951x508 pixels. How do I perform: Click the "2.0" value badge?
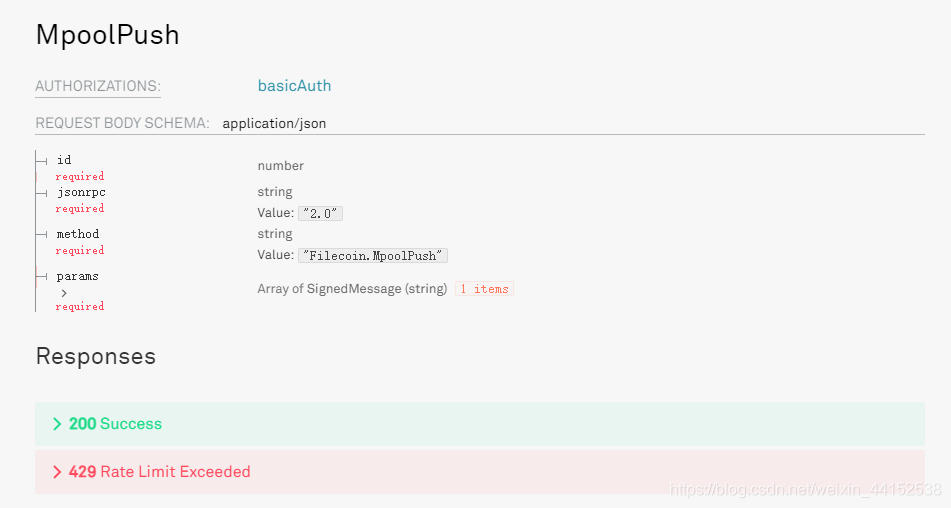point(320,213)
